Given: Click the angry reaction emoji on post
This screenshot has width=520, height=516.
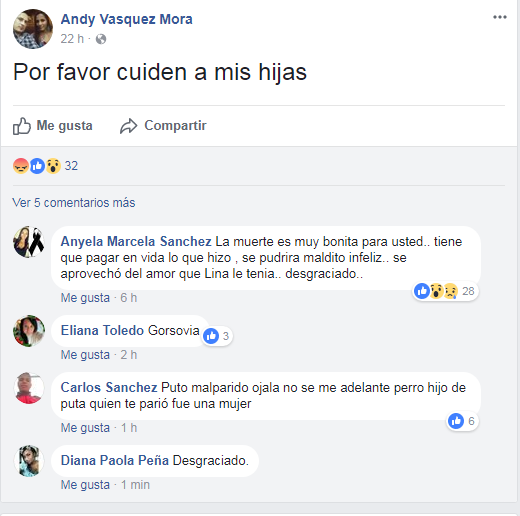Looking at the screenshot, I should point(21,166).
